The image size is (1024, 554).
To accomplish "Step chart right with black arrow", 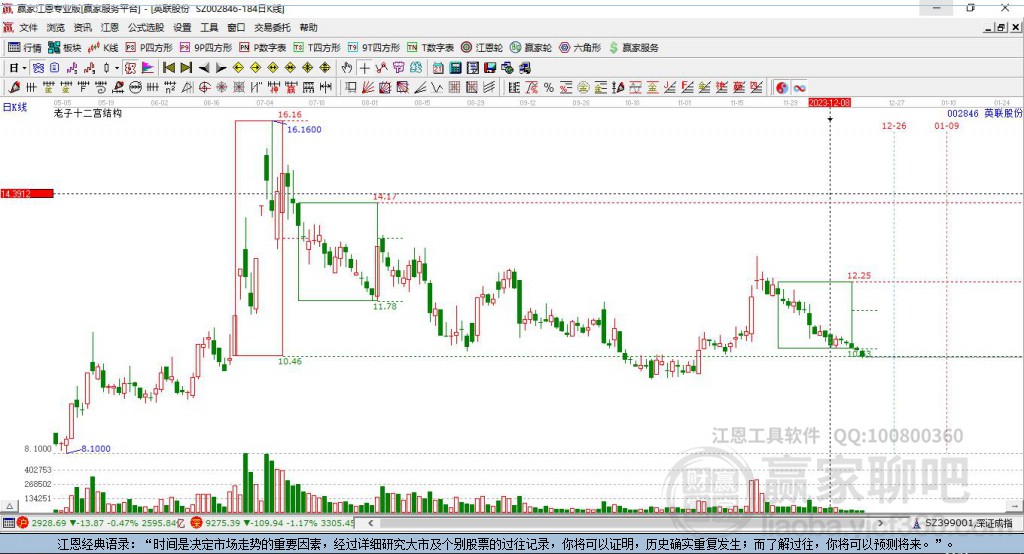I will 221,68.
